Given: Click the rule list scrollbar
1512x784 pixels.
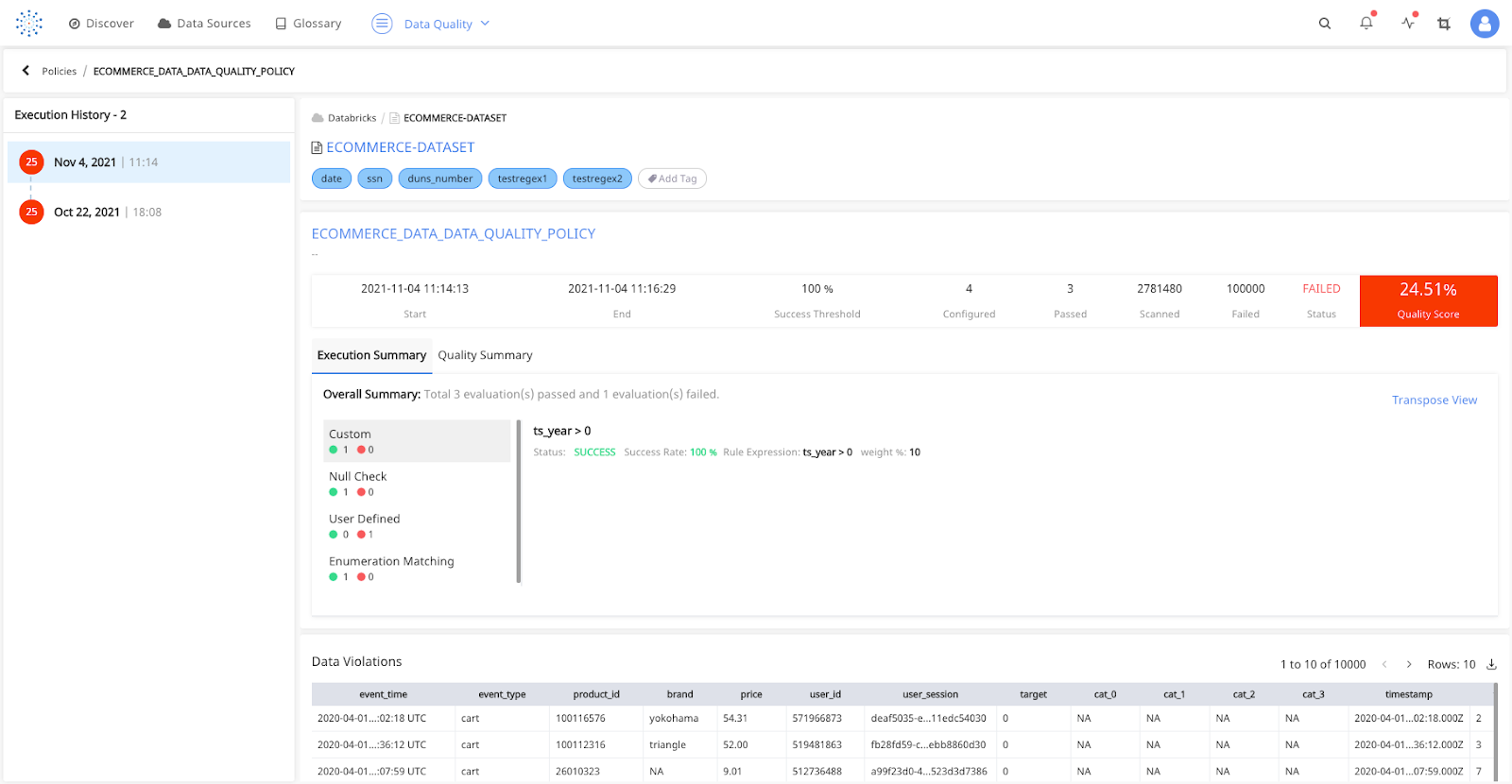Looking at the screenshot, I should 519,502.
